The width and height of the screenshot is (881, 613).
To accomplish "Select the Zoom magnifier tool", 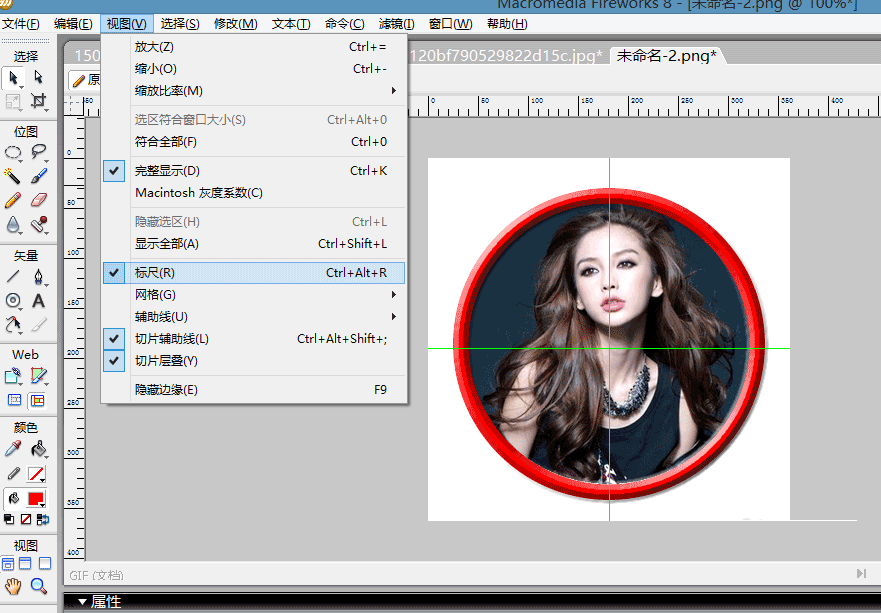I will pyautogui.click(x=39, y=586).
